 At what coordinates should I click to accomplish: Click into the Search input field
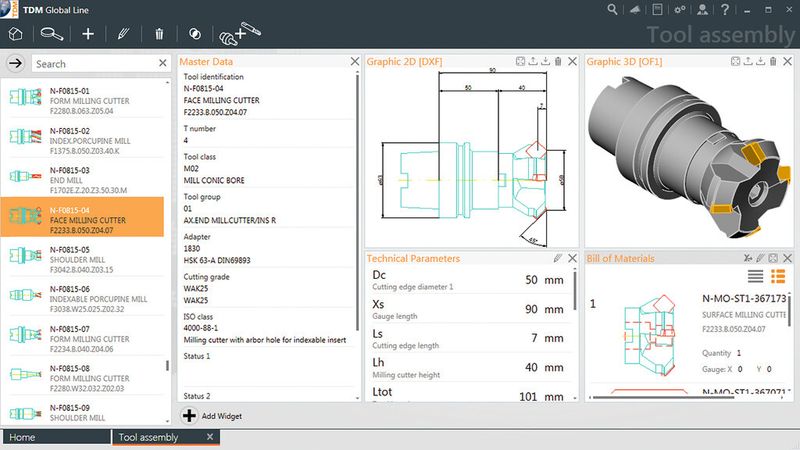point(94,64)
